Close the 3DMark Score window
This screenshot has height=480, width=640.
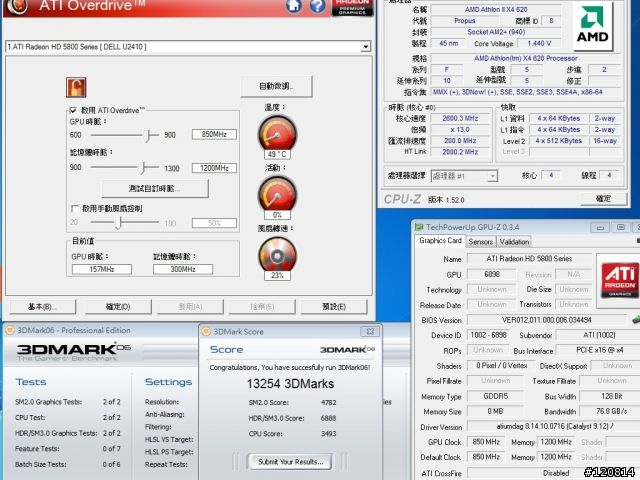pyautogui.click(x=370, y=331)
